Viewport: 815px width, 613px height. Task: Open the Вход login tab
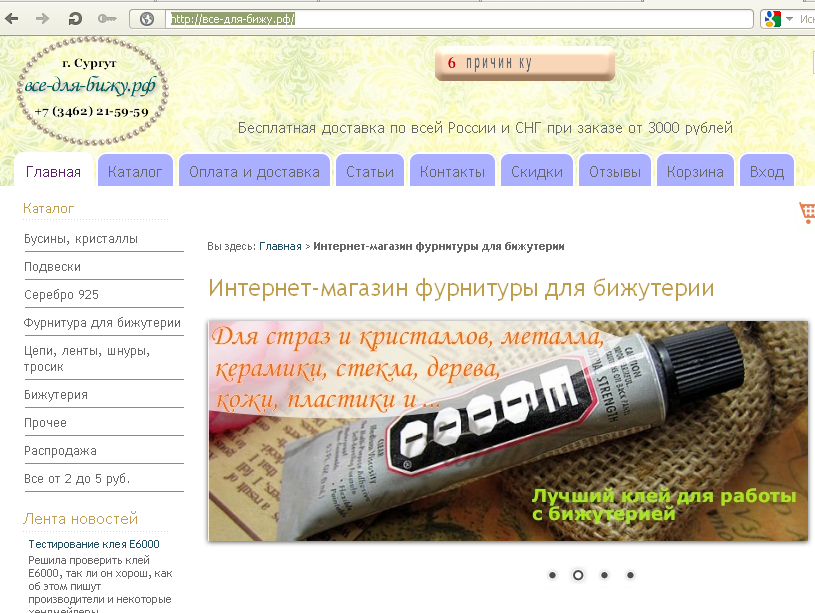(767, 171)
